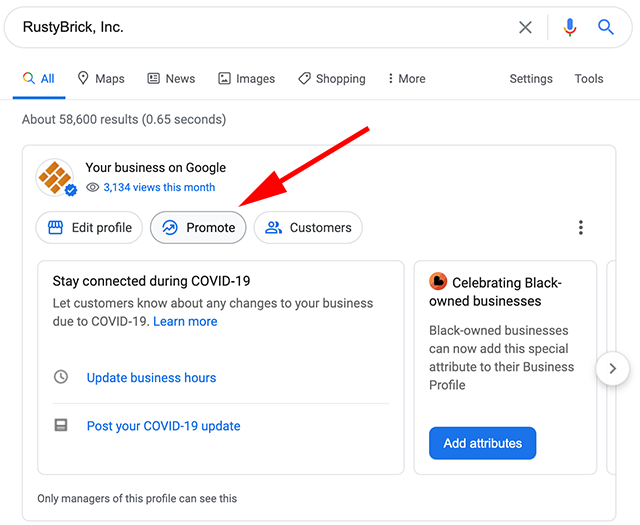Viewport: 640px width, 525px height.
Task: Open search Settings menu
Action: (530, 79)
